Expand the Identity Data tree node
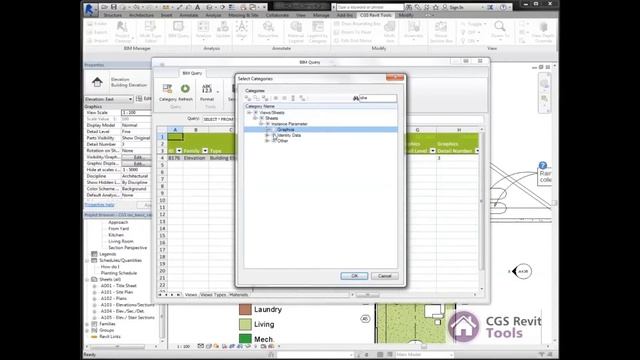The height and width of the screenshot is (360, 640). 267,135
